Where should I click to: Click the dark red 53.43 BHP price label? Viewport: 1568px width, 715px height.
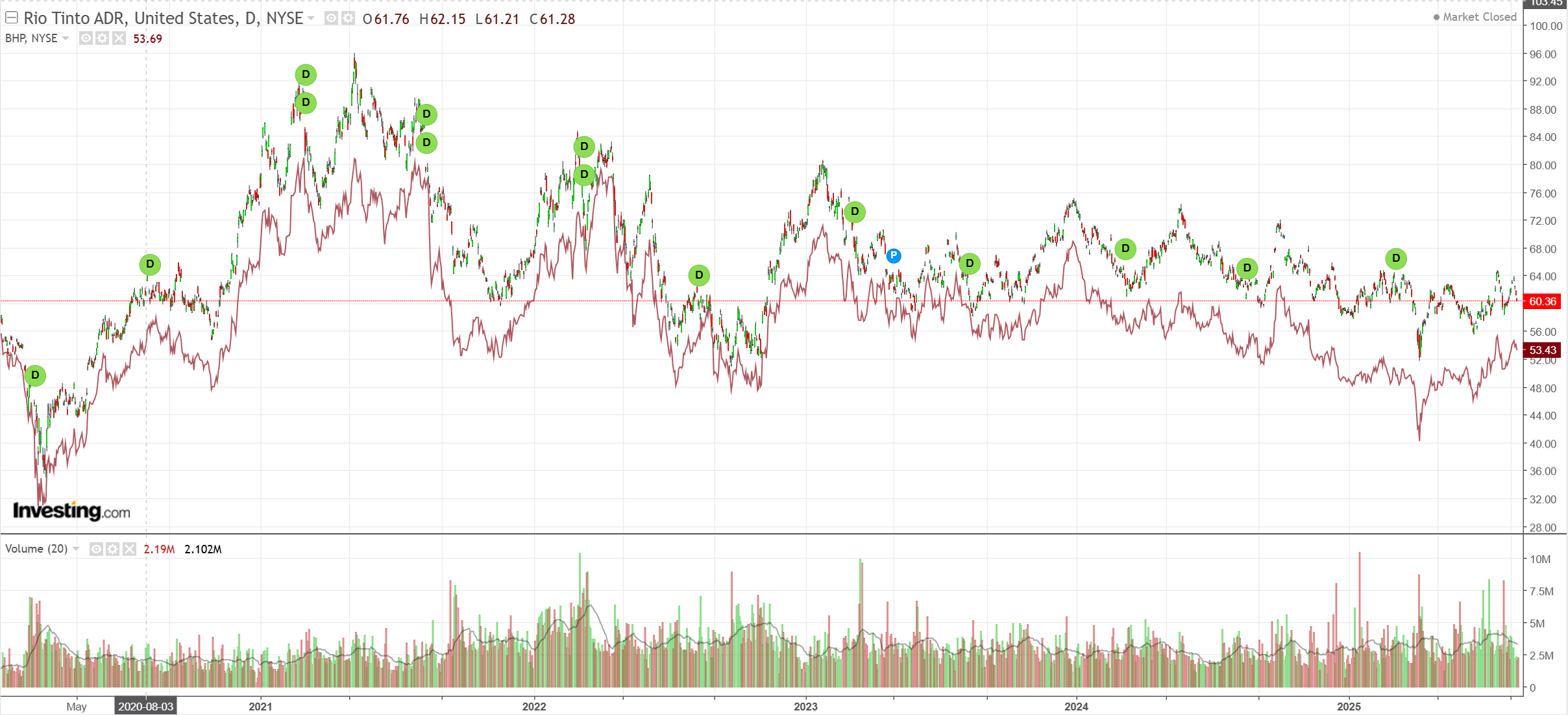point(1542,351)
